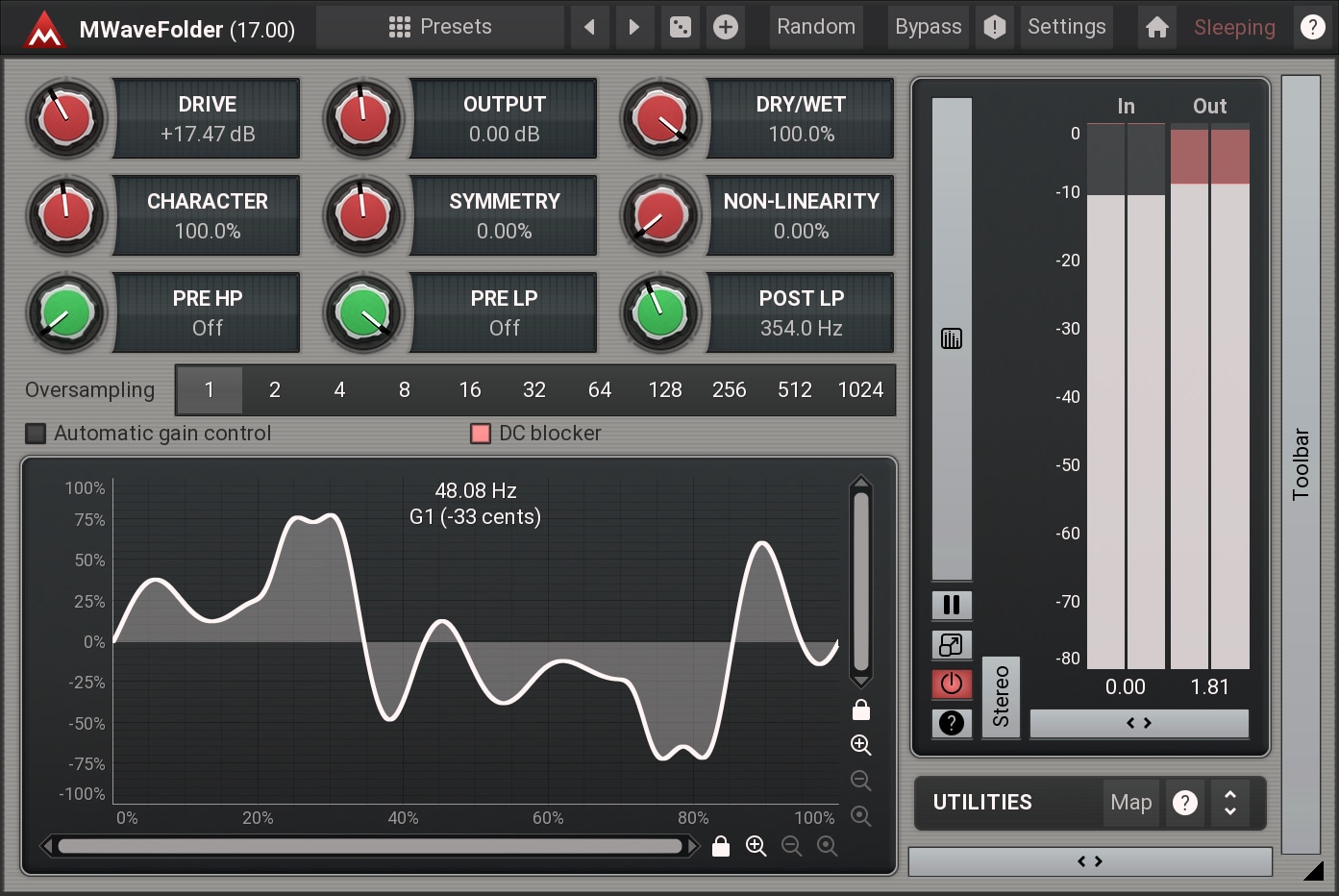Click the Drive knob
The width and height of the screenshot is (1339, 896).
66,119
